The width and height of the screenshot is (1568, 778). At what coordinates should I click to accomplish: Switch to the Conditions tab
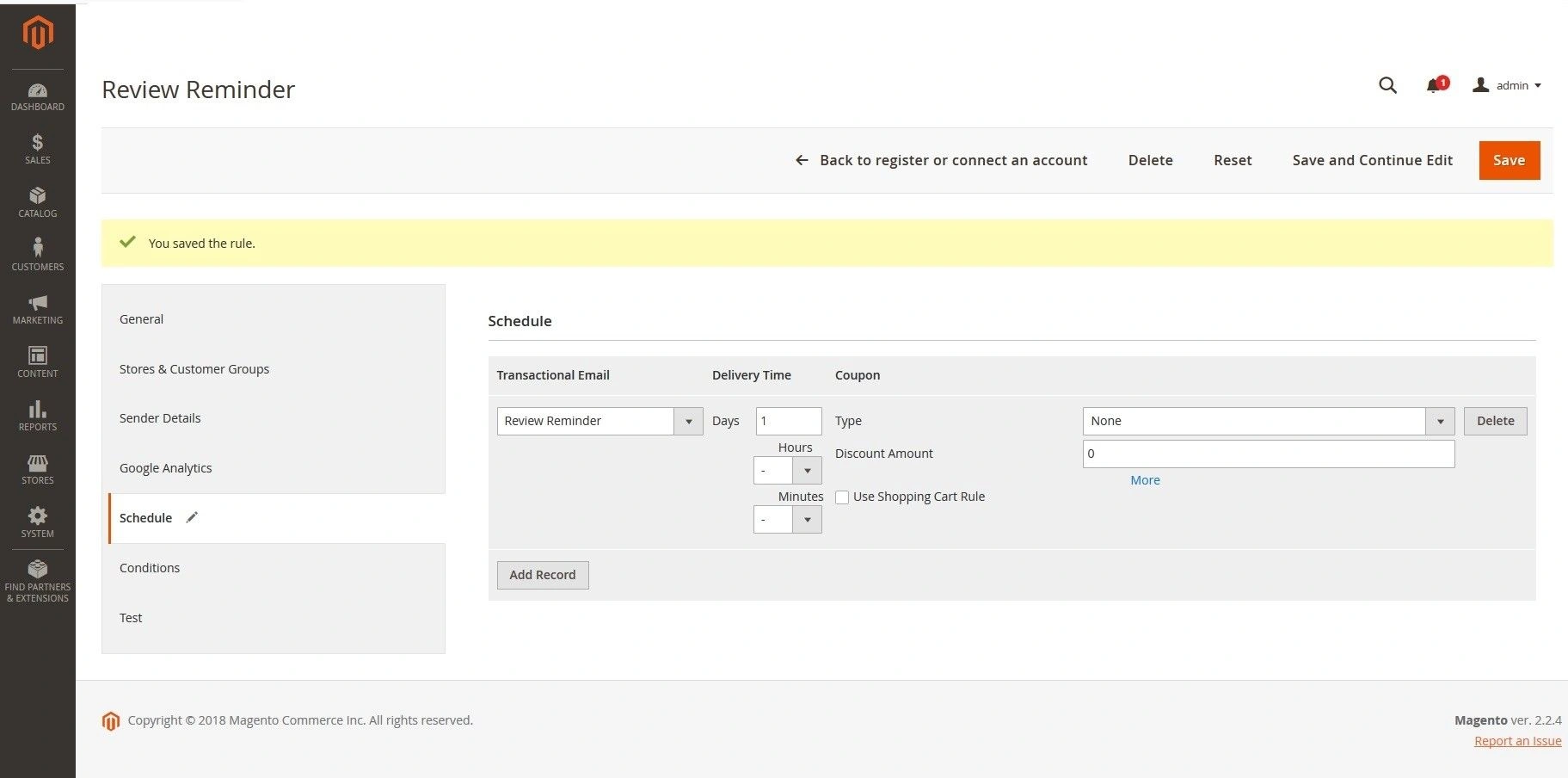point(150,567)
